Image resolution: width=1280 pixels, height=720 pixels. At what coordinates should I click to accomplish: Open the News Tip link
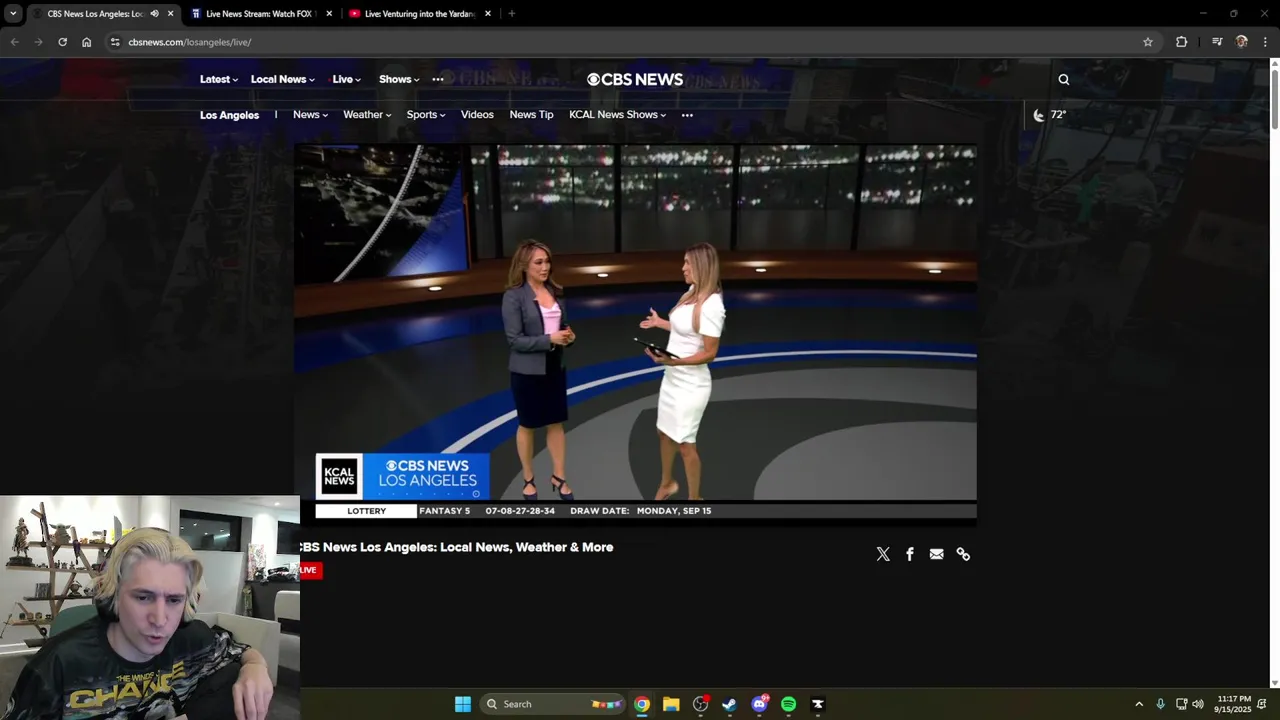click(x=531, y=115)
